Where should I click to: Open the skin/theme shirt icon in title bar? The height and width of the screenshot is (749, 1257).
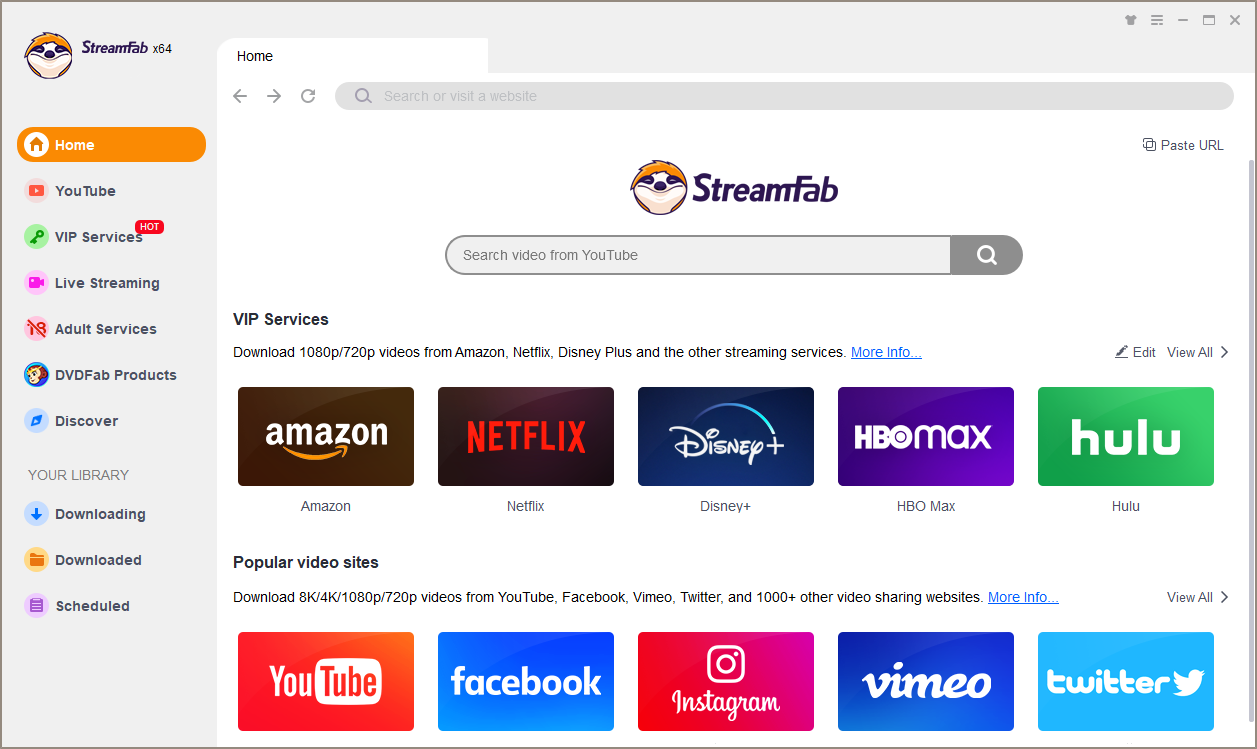1131,20
